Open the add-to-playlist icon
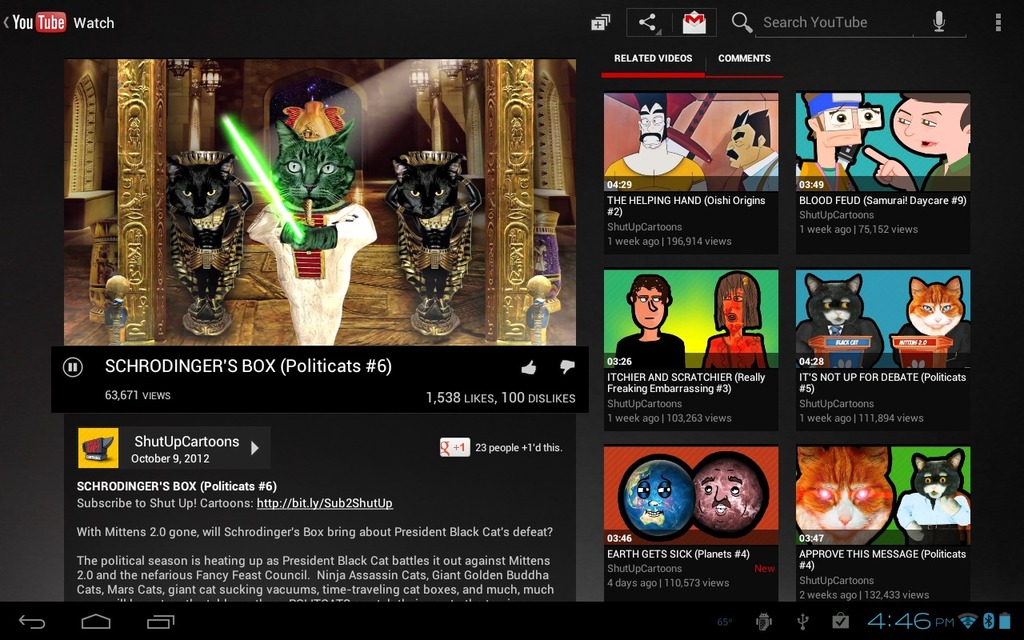Screen dimensions: 1024x640 (600, 22)
